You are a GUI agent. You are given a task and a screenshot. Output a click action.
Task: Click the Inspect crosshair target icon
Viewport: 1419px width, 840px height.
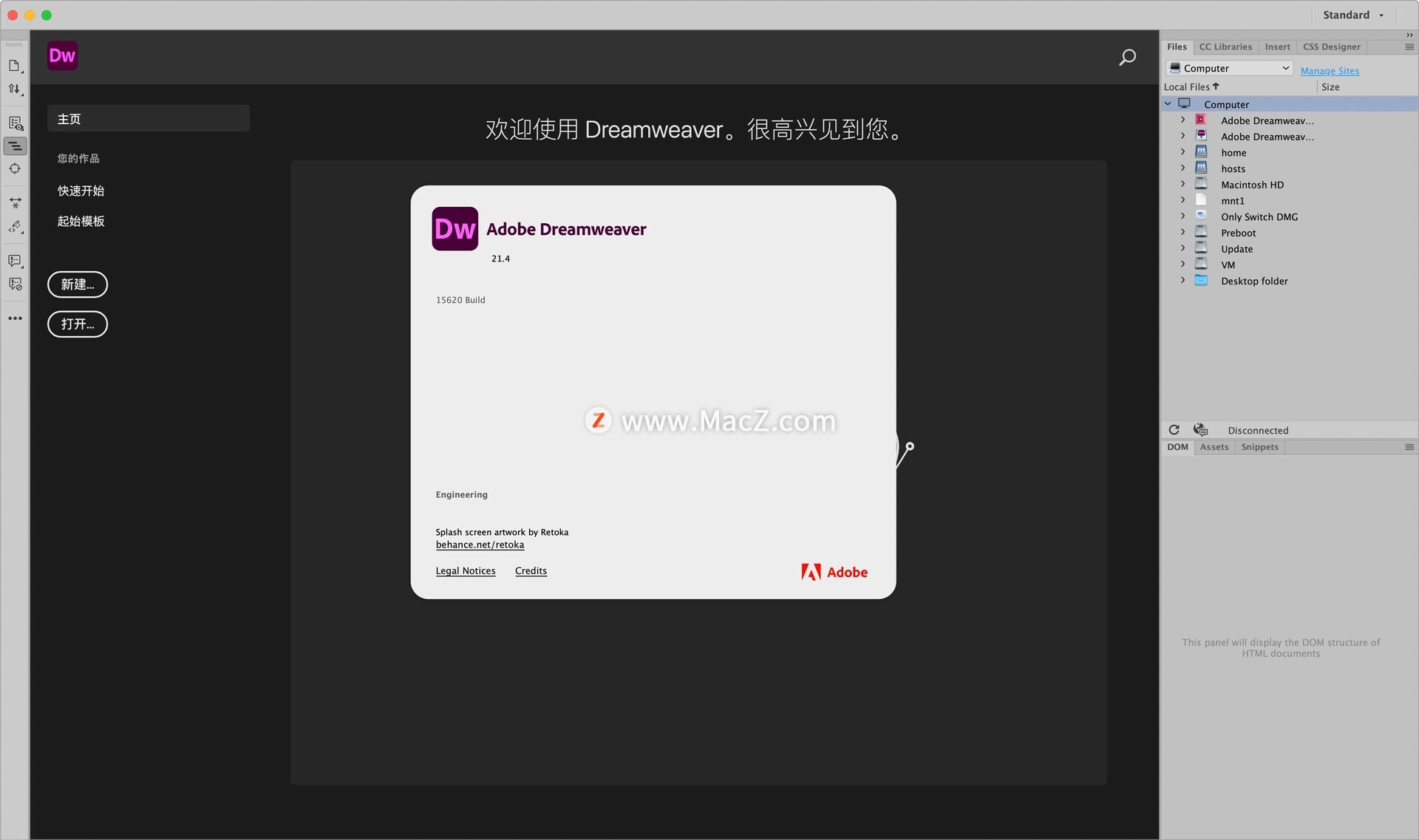pyautogui.click(x=15, y=168)
